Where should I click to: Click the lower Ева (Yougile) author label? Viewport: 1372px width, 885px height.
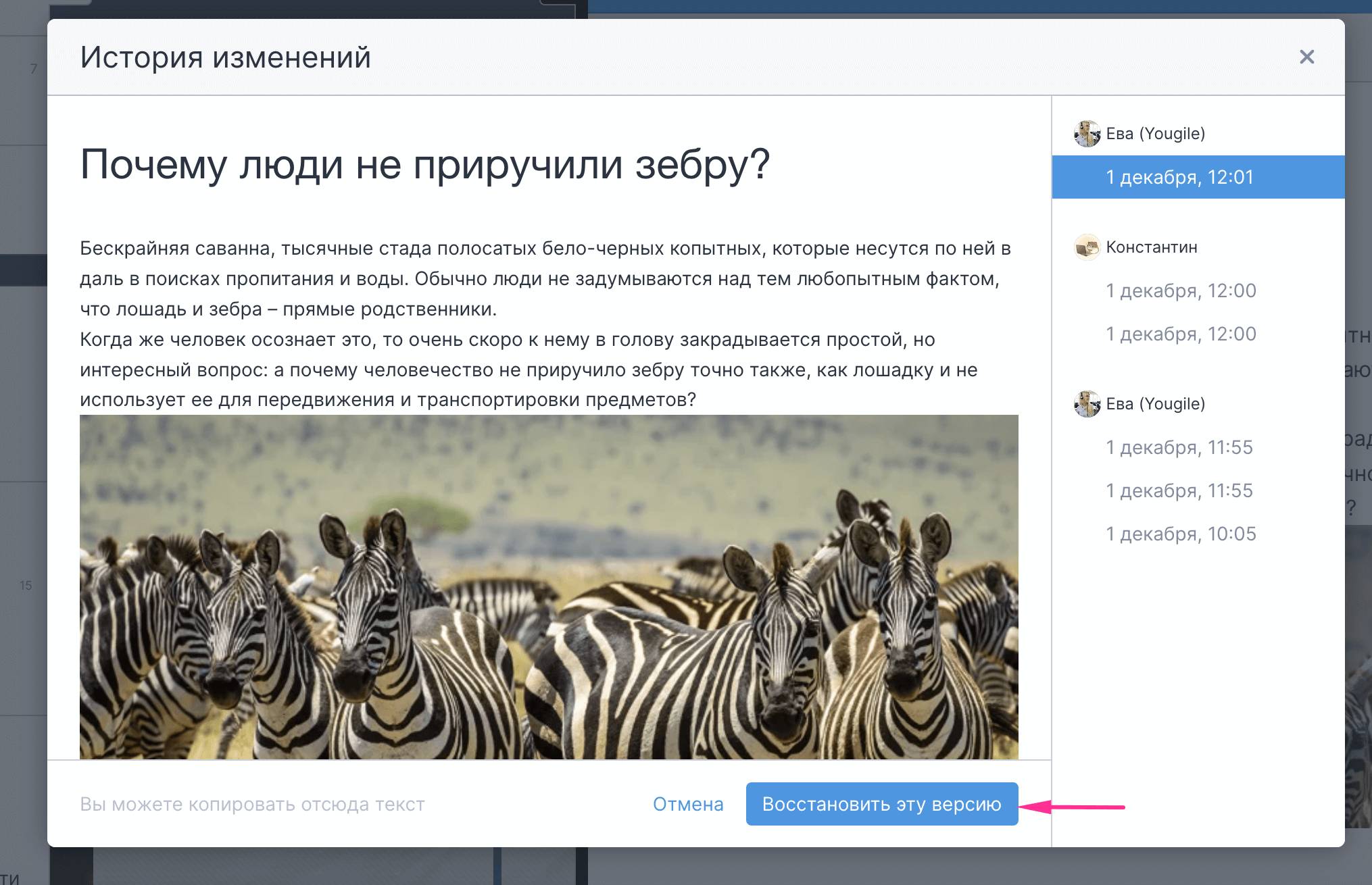1155,404
